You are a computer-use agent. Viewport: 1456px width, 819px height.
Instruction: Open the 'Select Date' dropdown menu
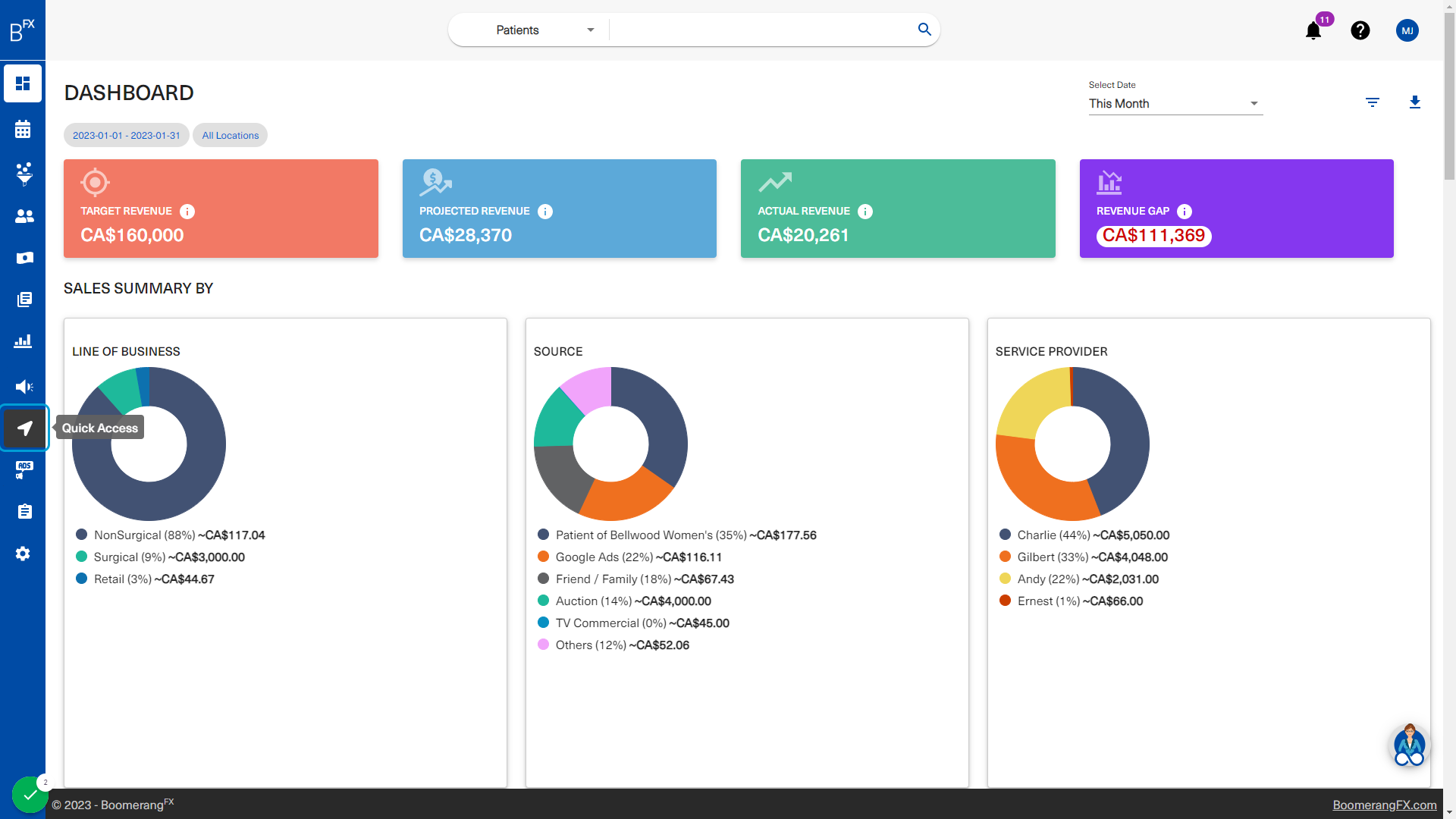pos(1174,102)
